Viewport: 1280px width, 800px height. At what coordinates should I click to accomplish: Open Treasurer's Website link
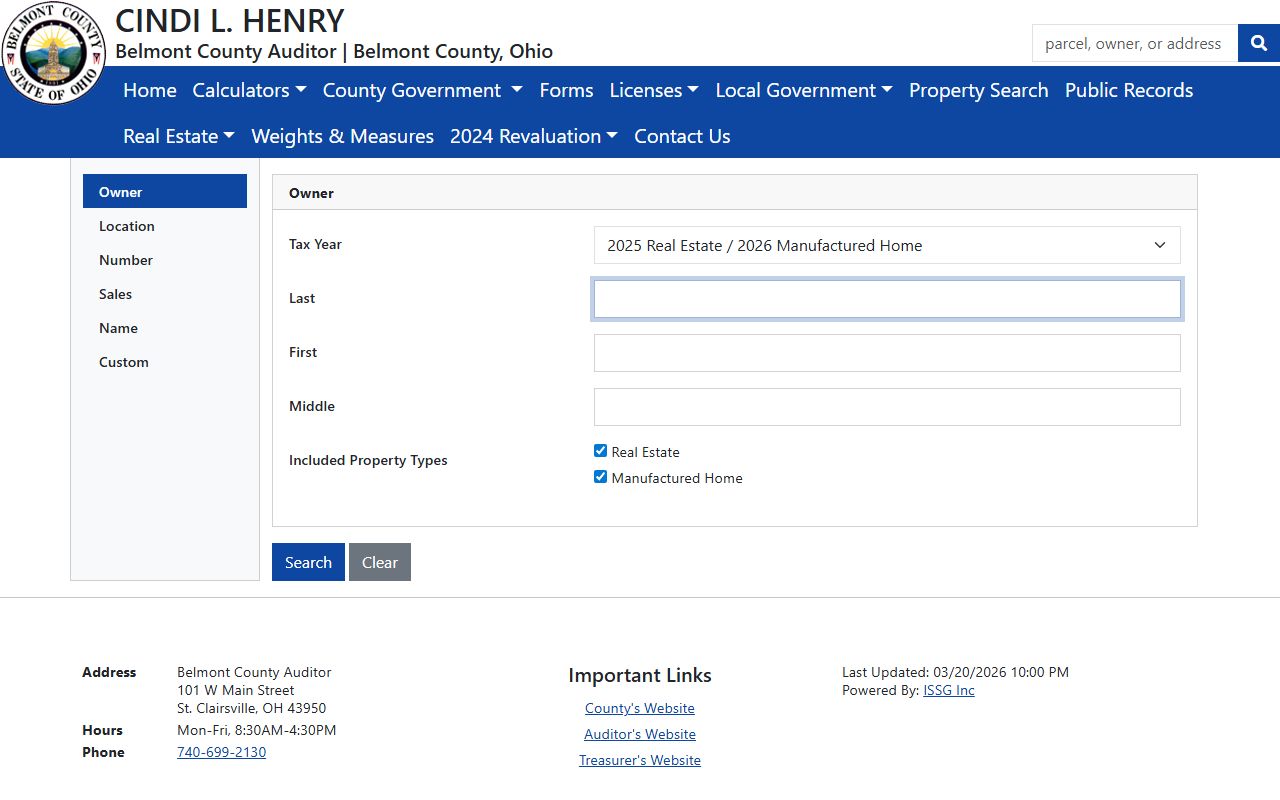coord(640,760)
